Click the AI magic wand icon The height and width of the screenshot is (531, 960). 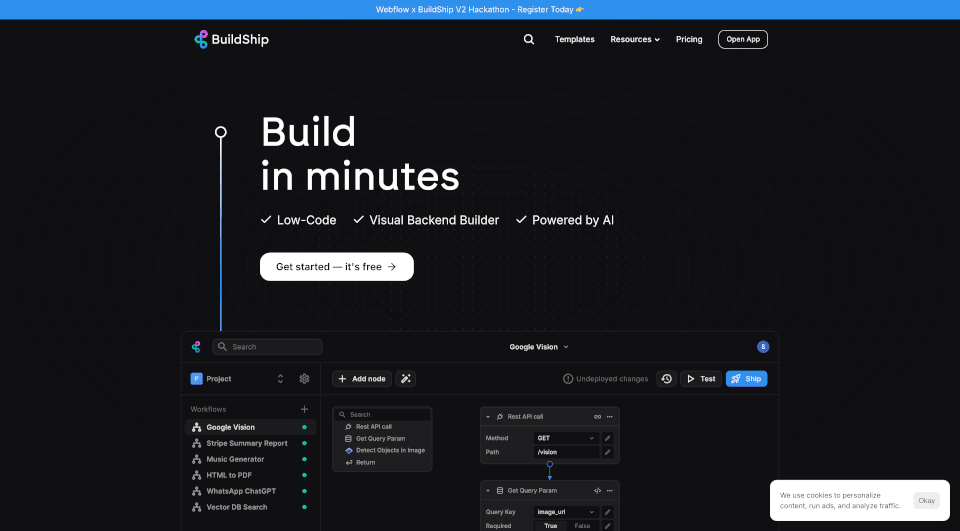click(405, 379)
